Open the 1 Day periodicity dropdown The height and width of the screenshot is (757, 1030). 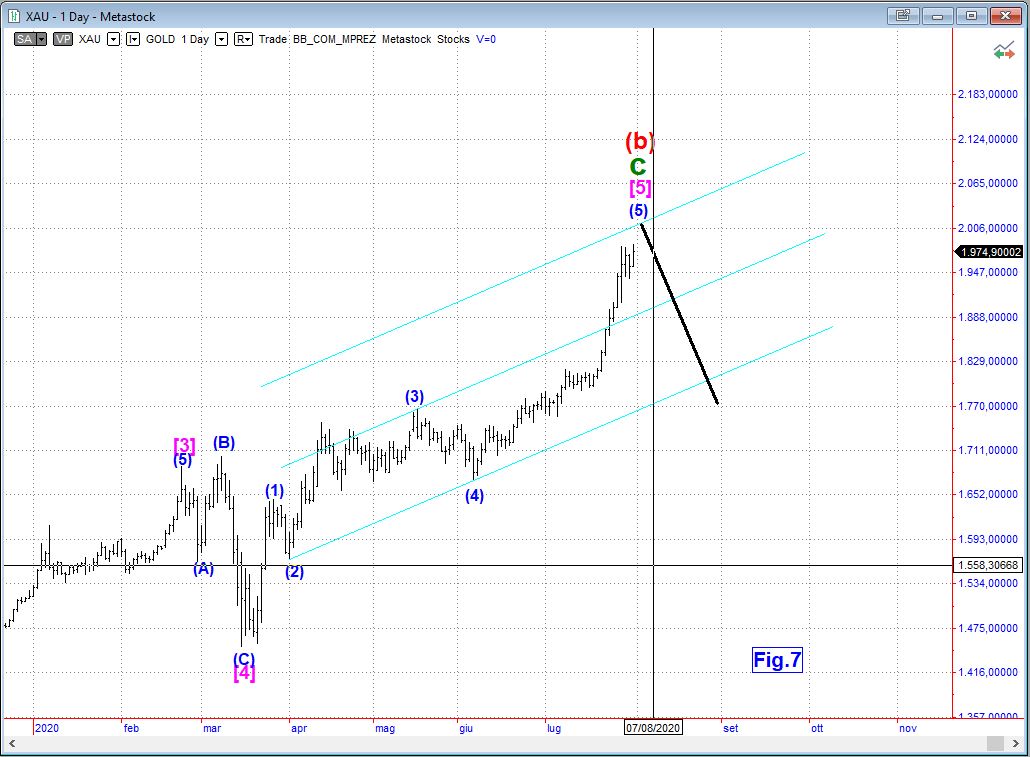(222, 39)
